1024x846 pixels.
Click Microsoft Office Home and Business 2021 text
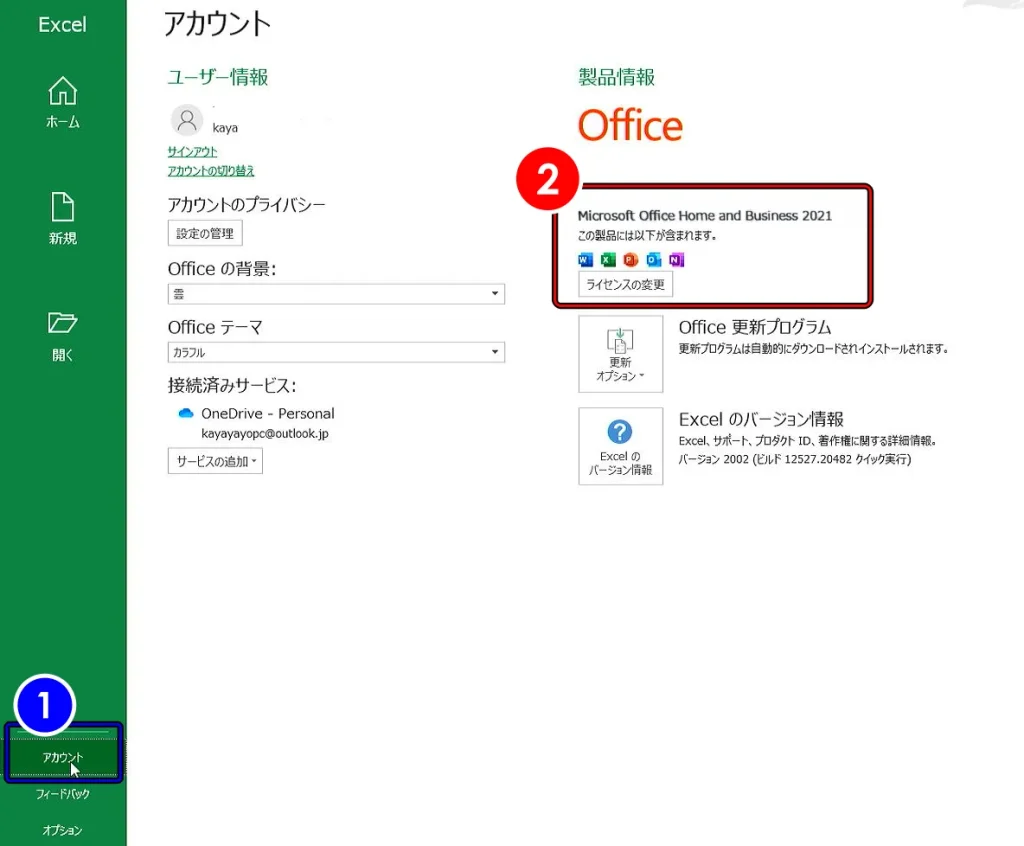pyautogui.click(x=705, y=216)
